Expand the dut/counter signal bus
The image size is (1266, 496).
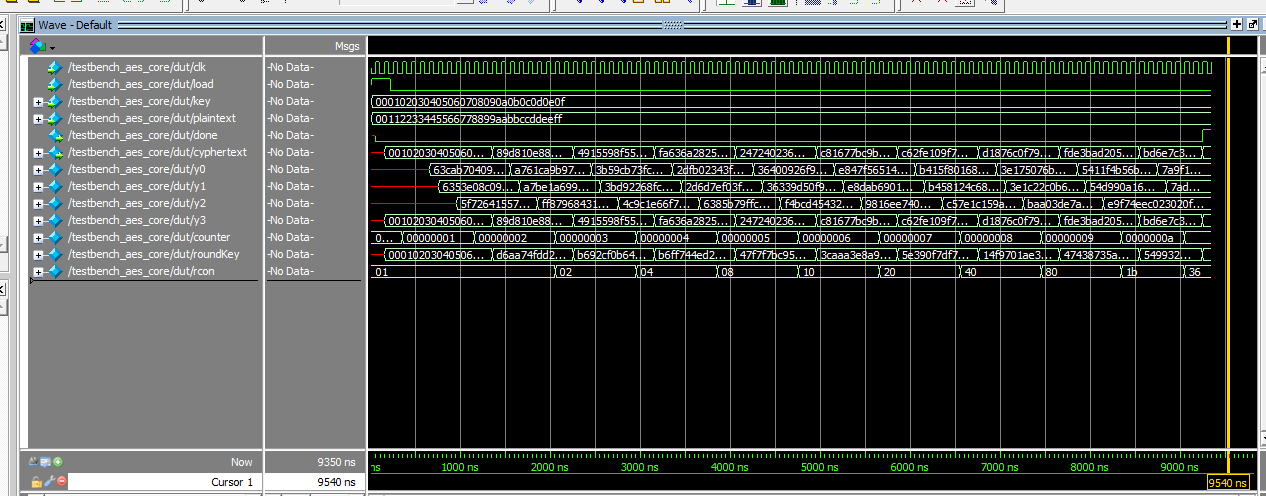point(38,238)
